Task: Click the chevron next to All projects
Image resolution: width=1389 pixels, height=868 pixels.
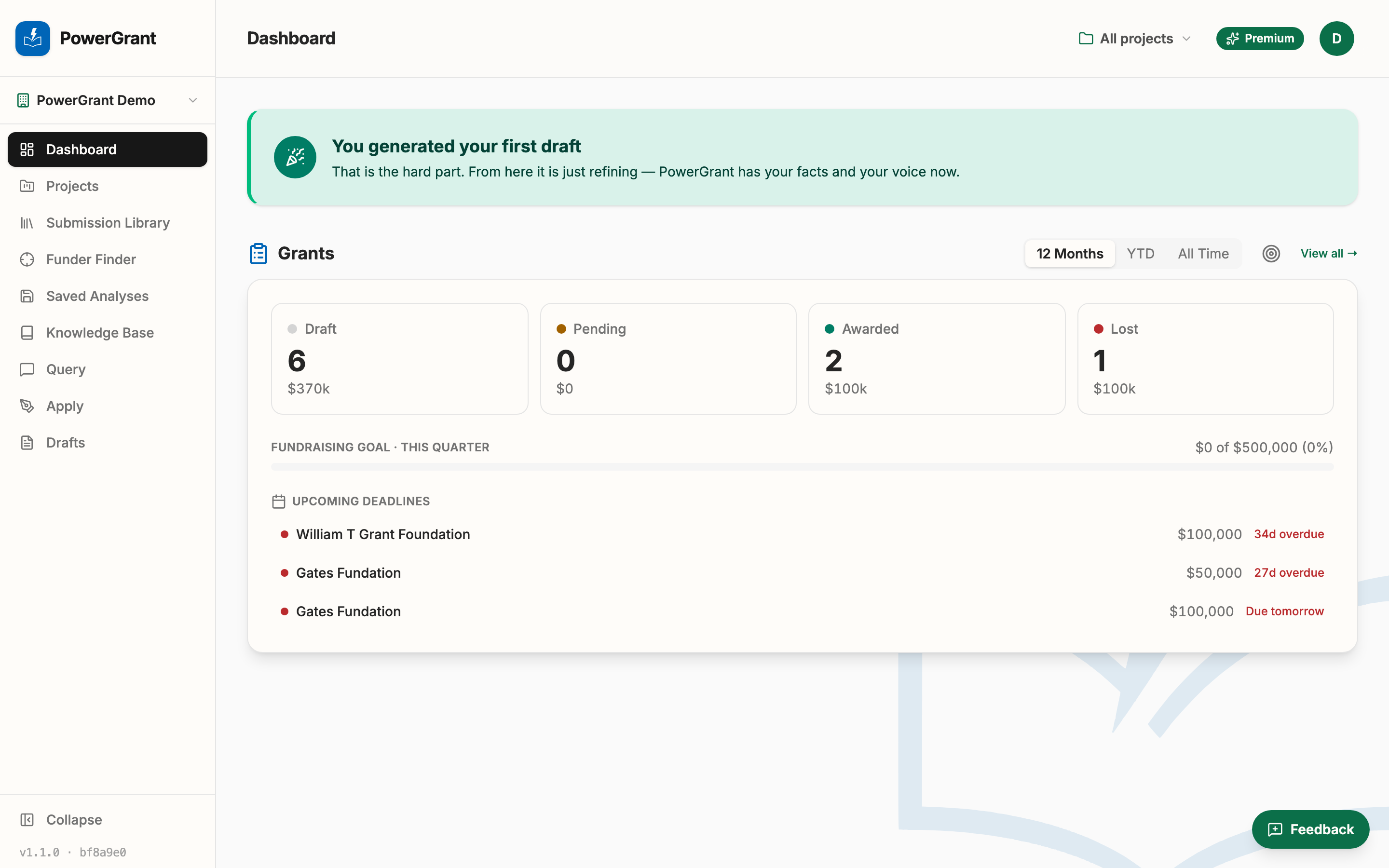Action: point(1186,39)
